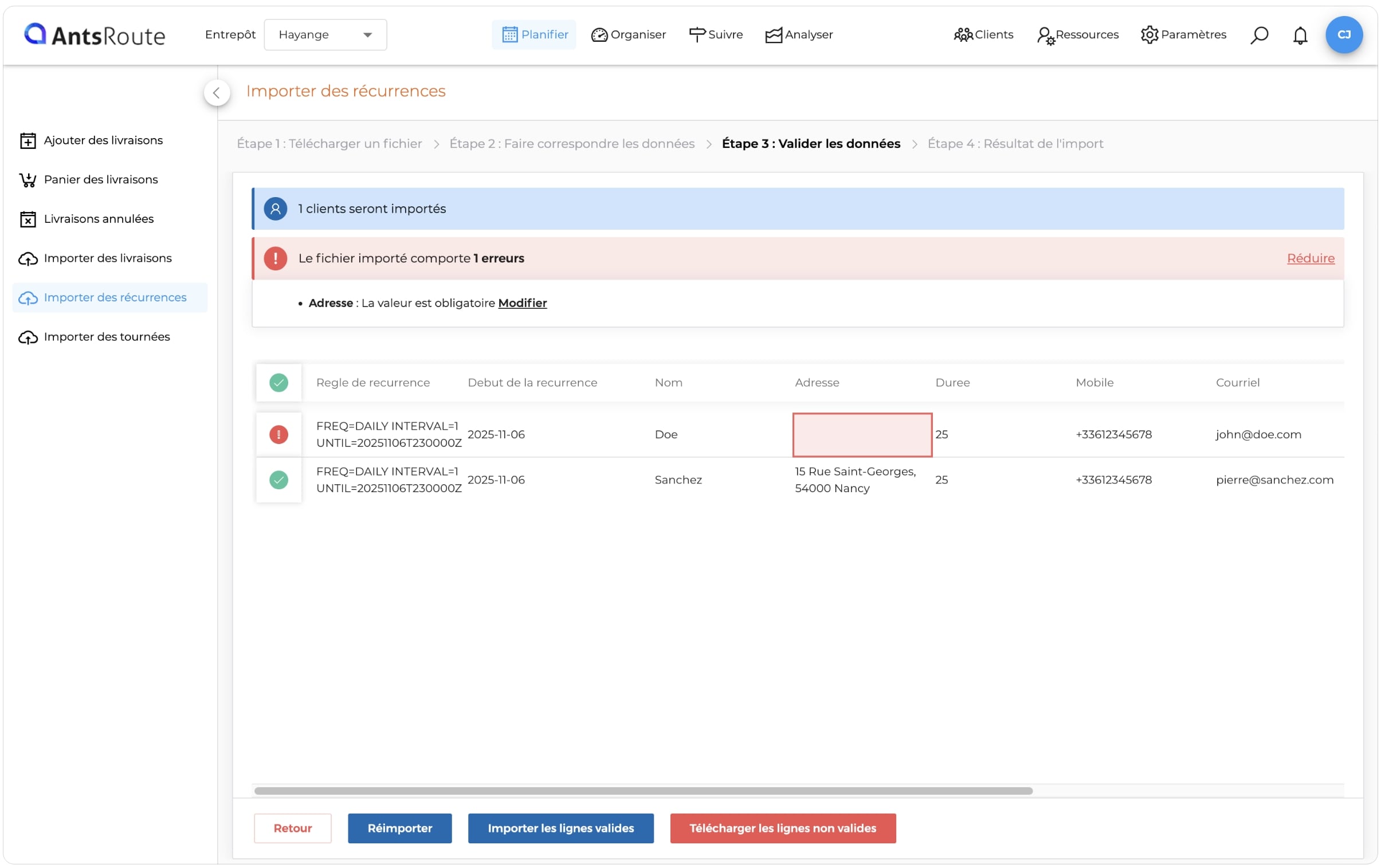Go to Étape 1 : Télécharger un fichier

pyautogui.click(x=329, y=143)
